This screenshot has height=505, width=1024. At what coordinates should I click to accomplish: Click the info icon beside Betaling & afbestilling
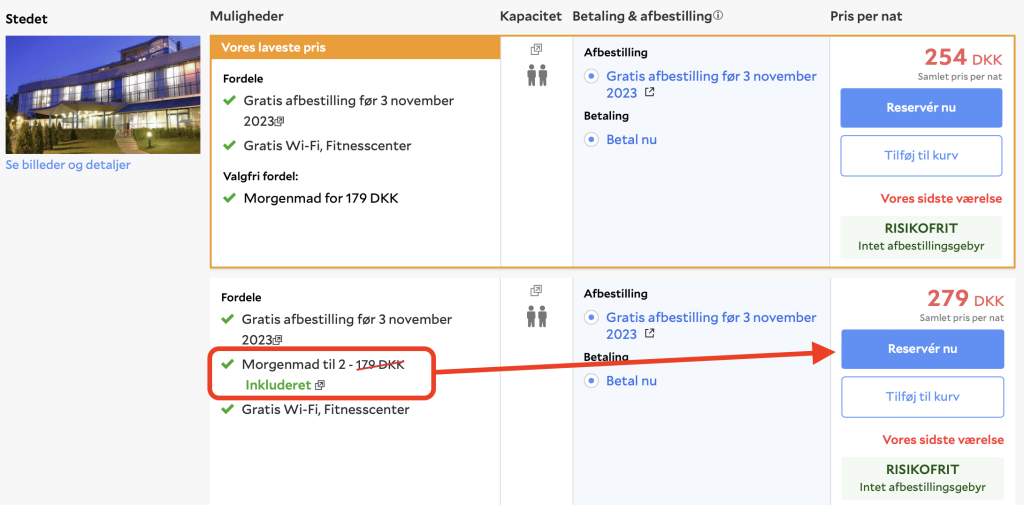tap(718, 16)
